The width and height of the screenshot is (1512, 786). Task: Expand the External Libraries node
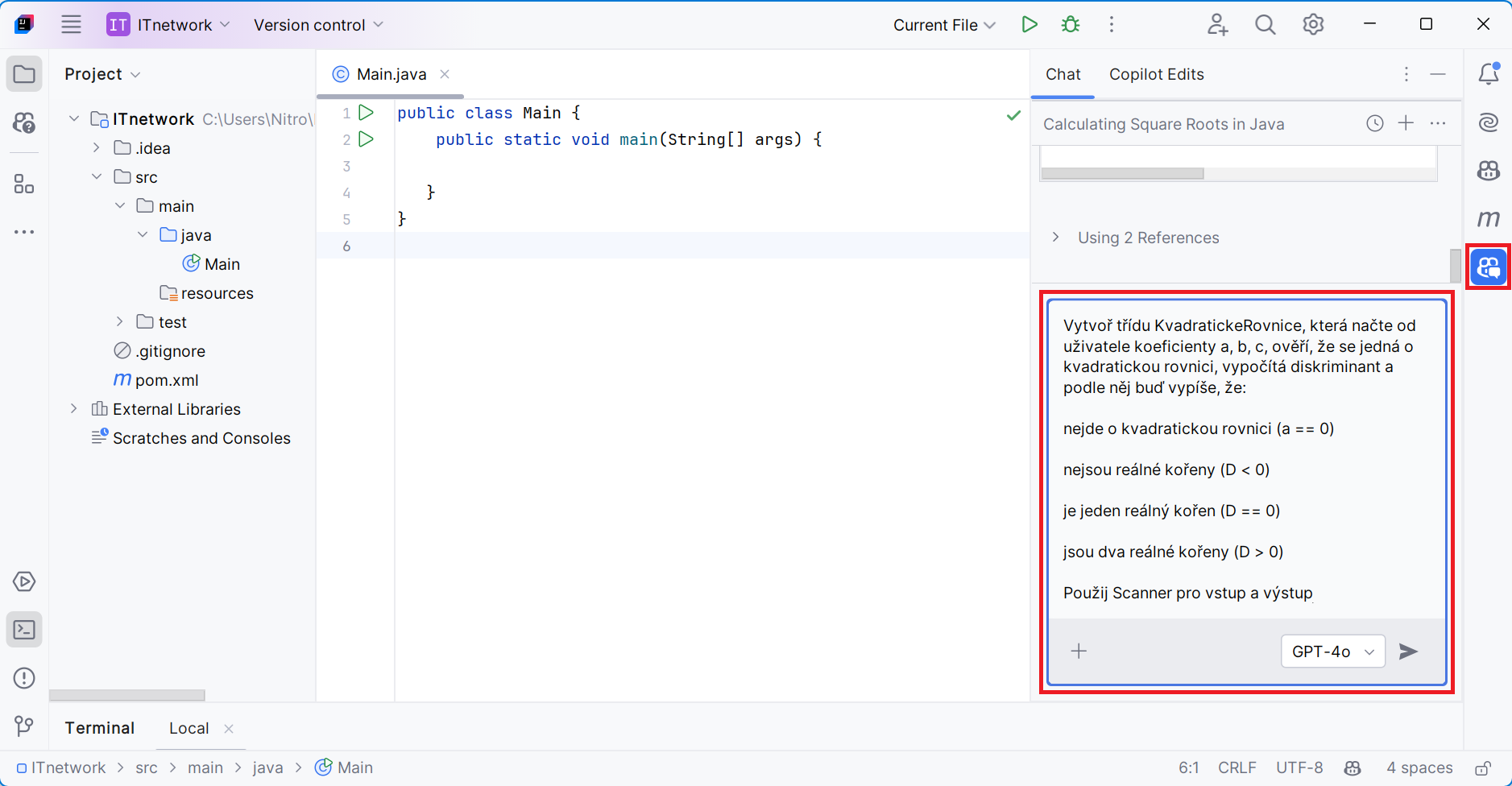tap(74, 409)
